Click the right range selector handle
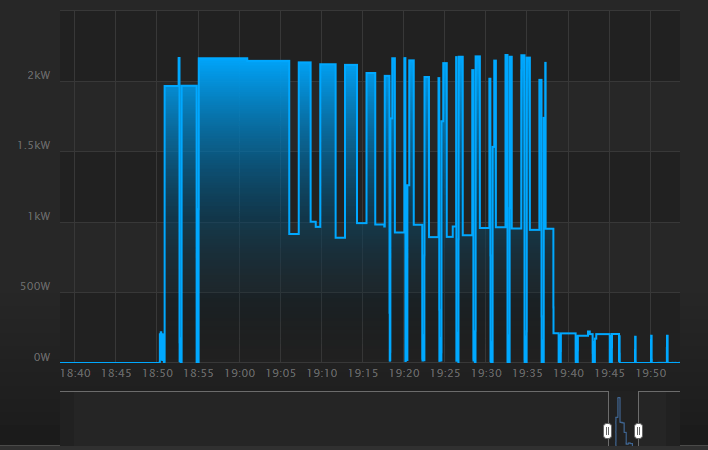Viewport: 708px width, 450px height. [x=638, y=431]
